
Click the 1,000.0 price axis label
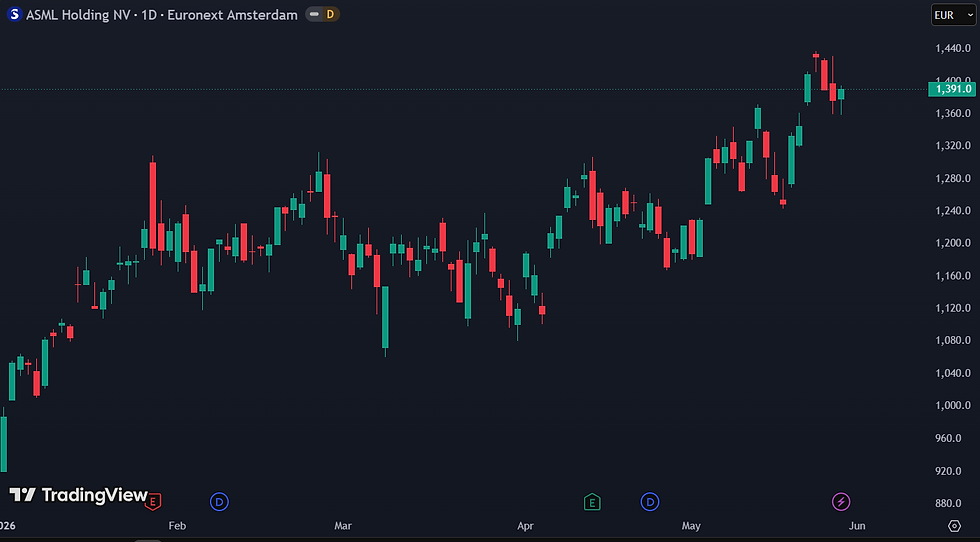tap(953, 406)
